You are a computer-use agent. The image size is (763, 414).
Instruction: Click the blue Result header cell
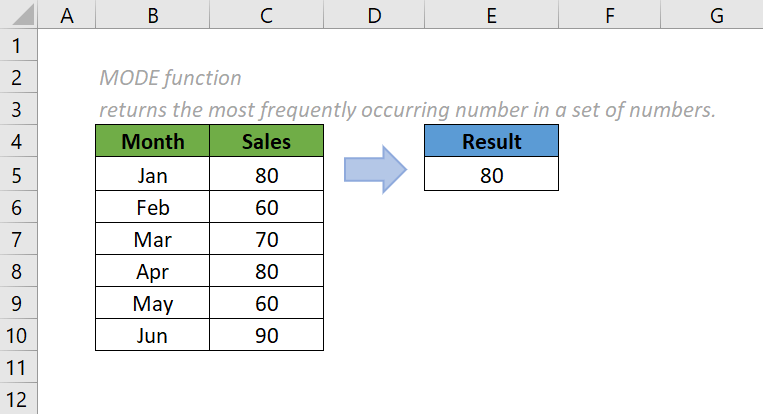491,142
